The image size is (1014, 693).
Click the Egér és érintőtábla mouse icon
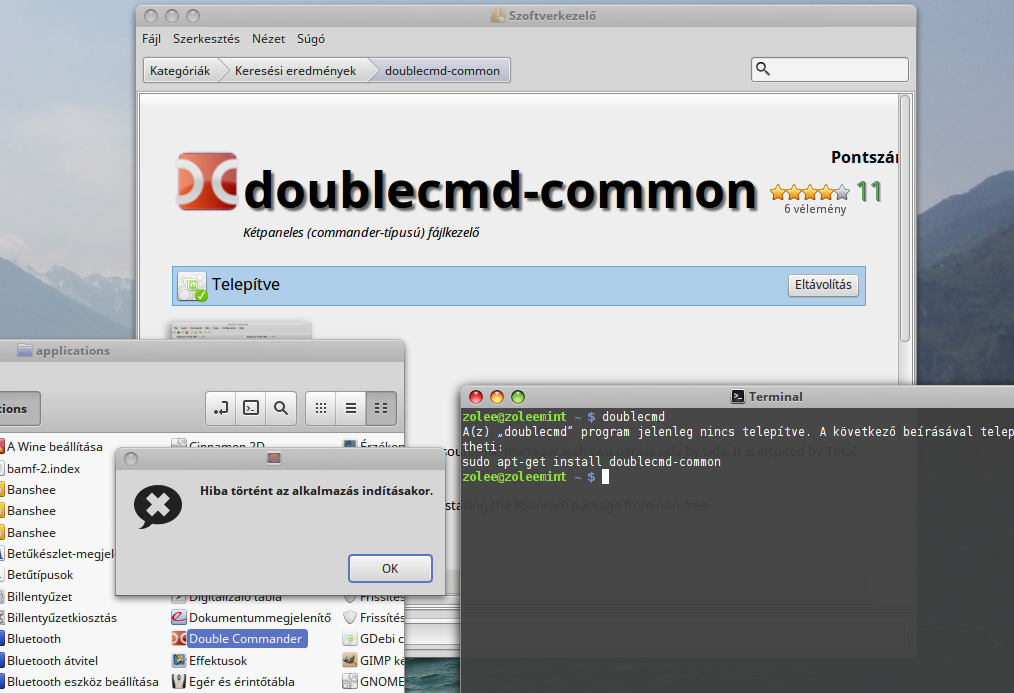point(178,681)
